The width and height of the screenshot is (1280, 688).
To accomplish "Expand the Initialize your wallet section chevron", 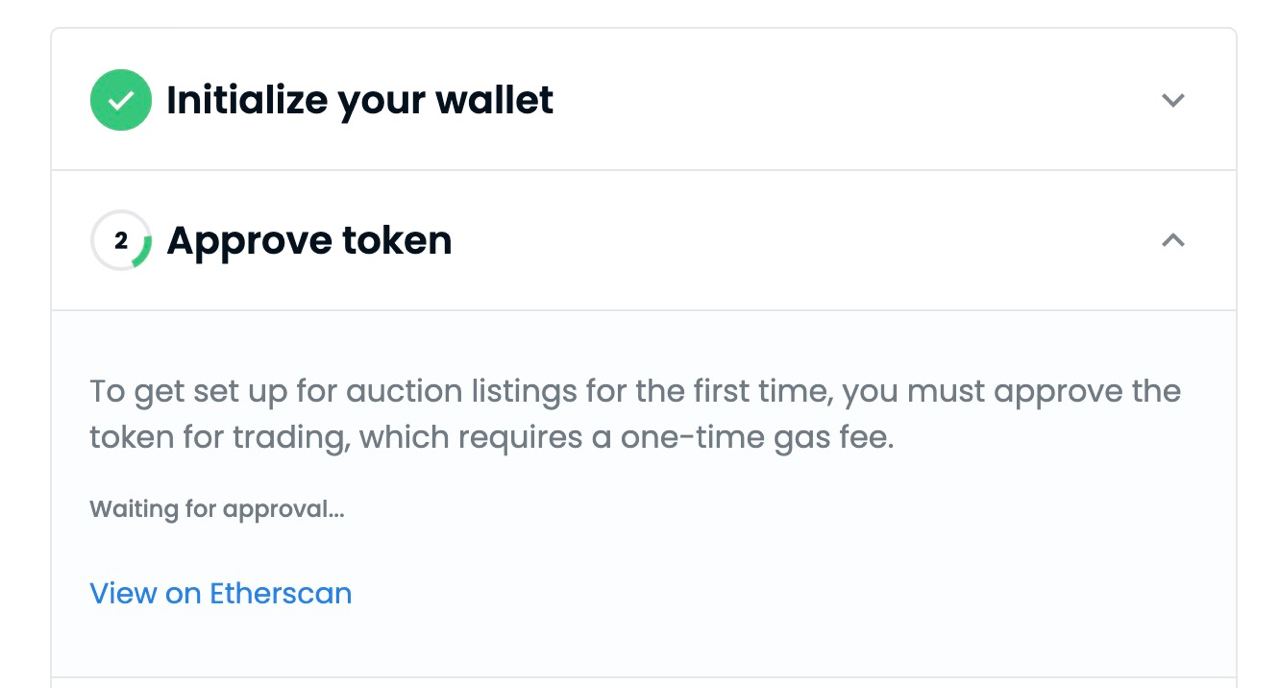I will [x=1173, y=100].
